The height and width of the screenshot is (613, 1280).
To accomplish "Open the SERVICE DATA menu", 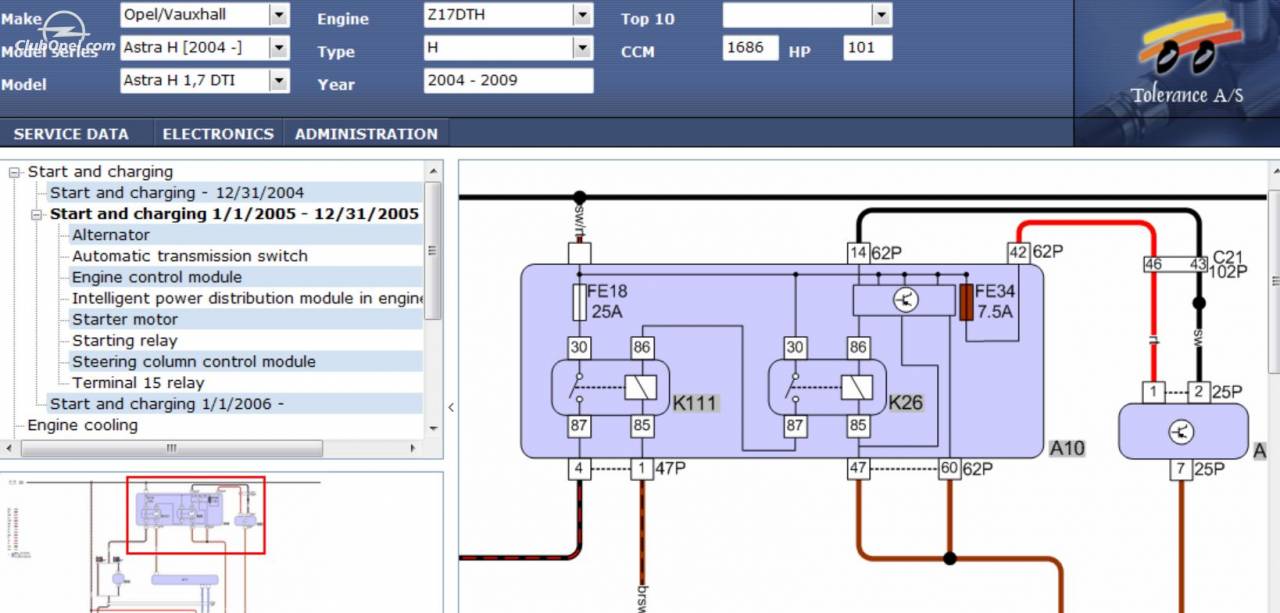I will 71,134.
